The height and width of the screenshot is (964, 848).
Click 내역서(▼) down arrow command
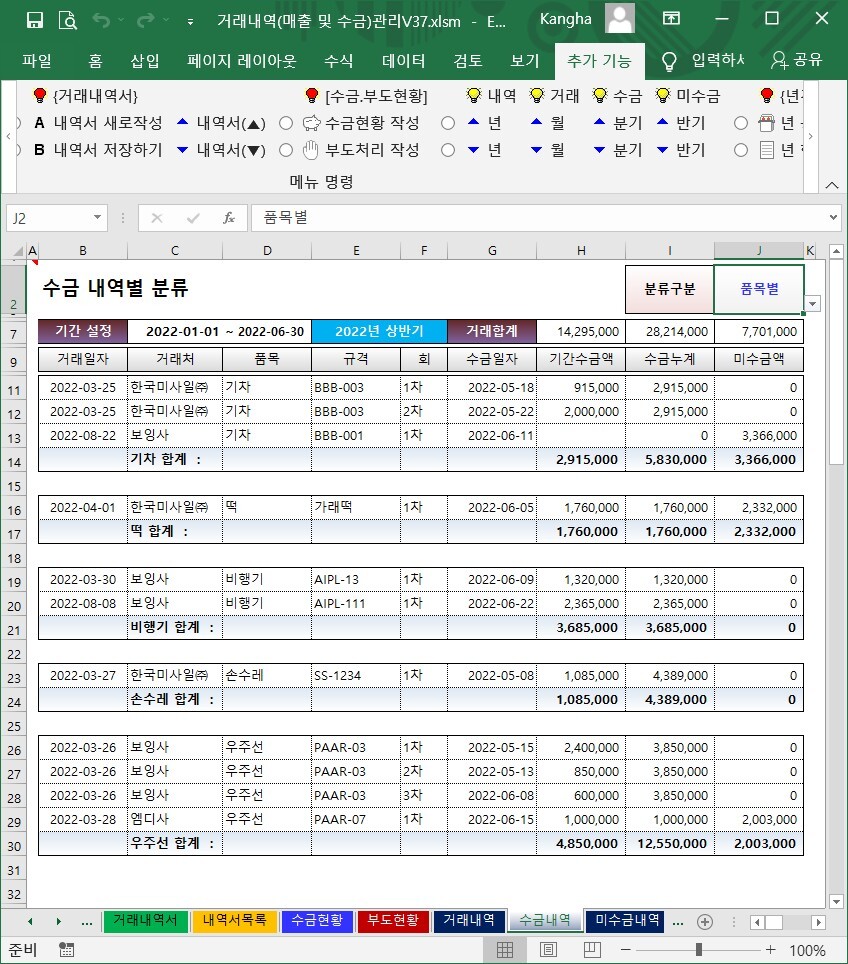[221, 150]
